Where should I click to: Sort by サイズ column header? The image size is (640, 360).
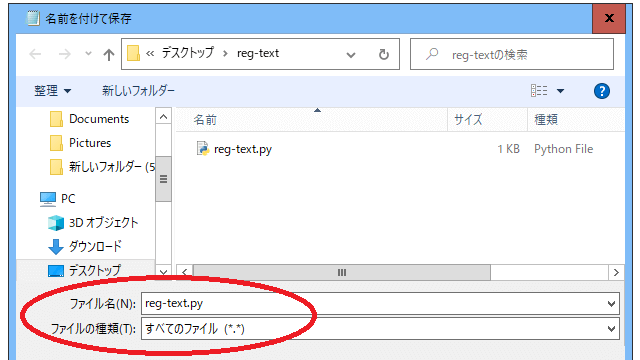click(x=468, y=120)
